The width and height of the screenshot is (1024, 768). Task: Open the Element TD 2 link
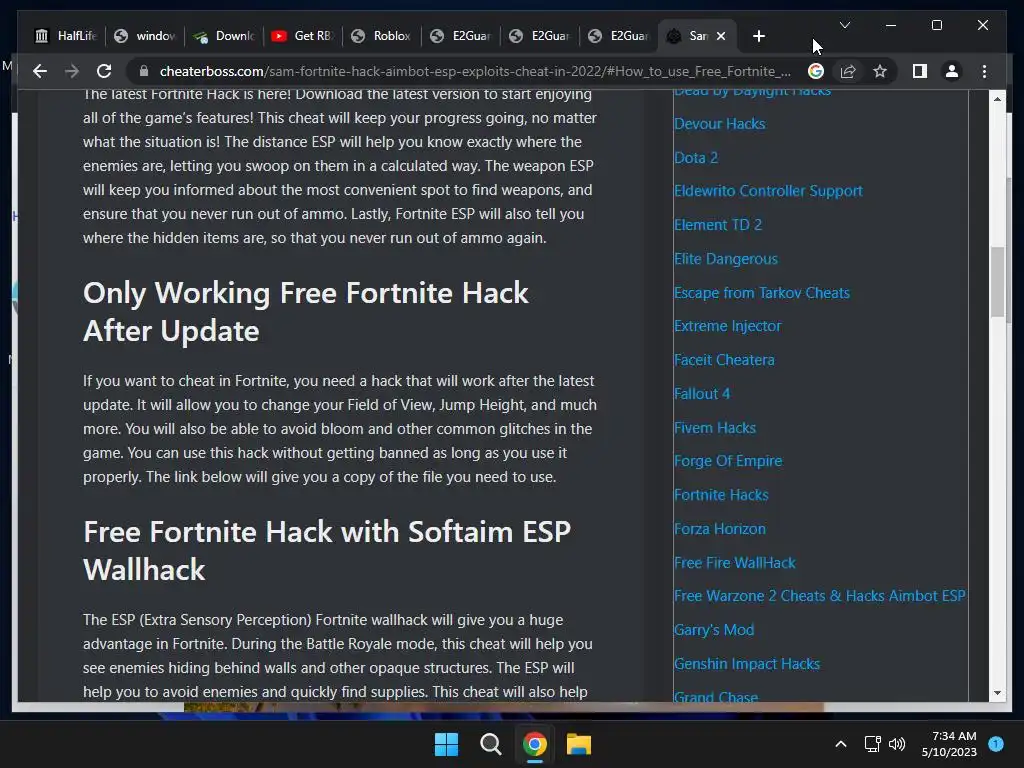pos(718,225)
